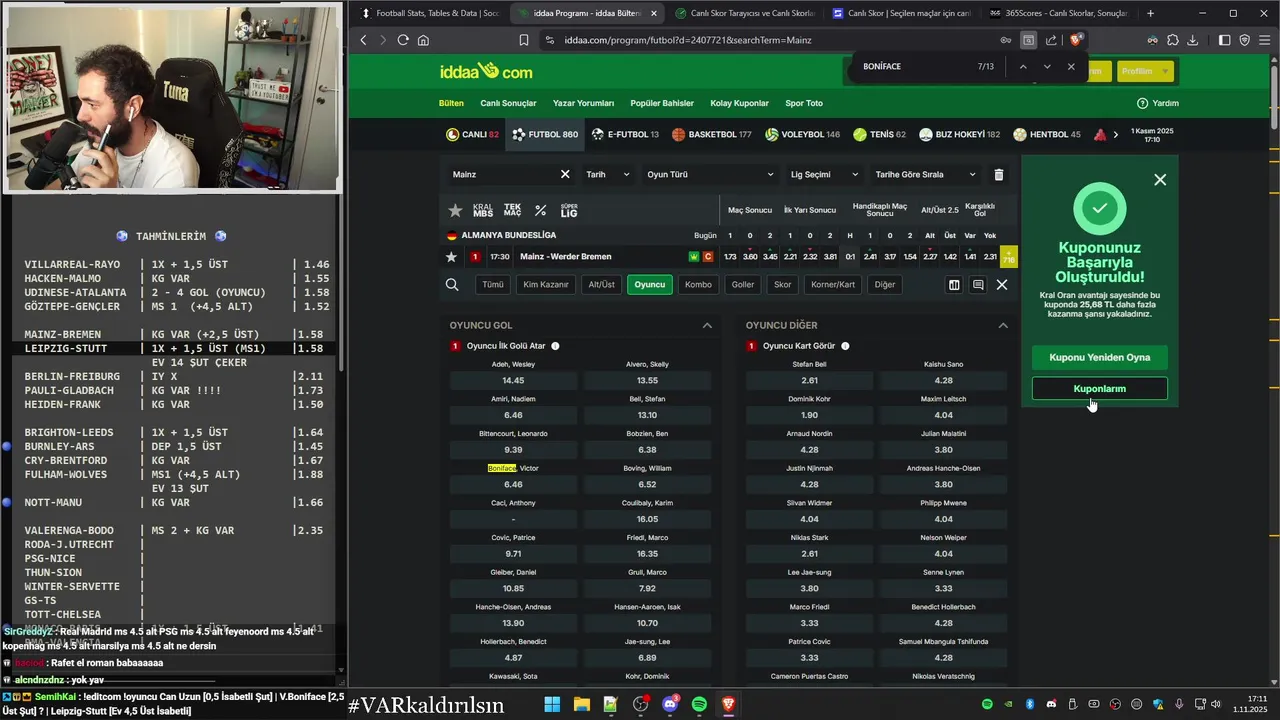Open the Tarihe Göre Sırala dropdown
Screen dimensions: 1280x720
point(925,174)
